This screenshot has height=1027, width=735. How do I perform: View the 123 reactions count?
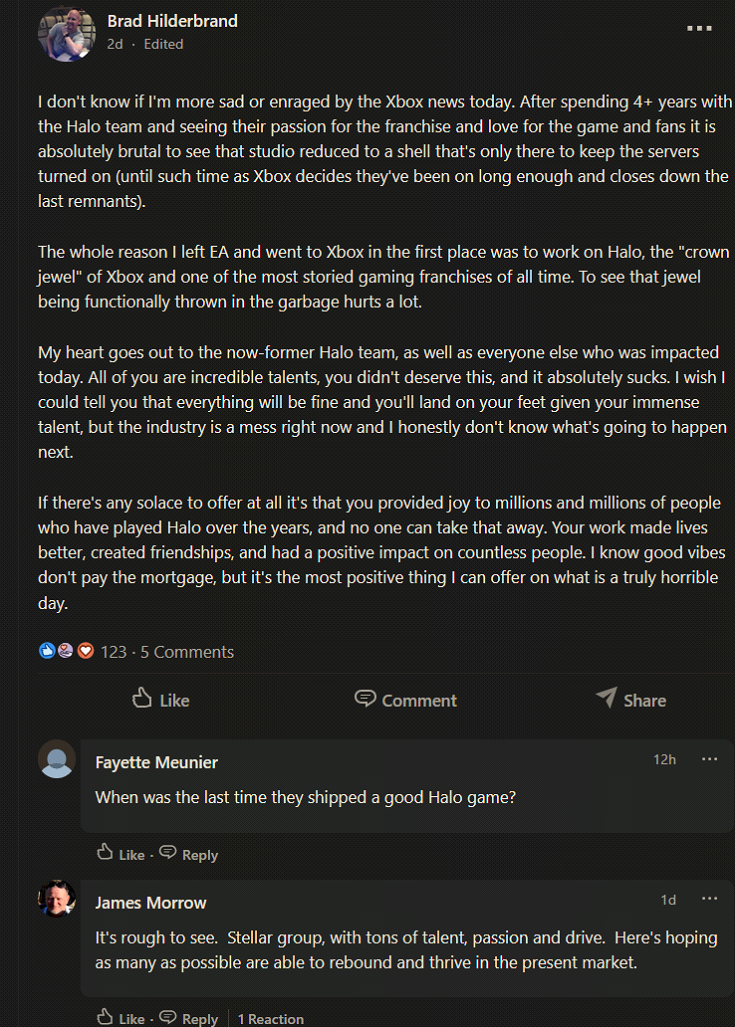pos(113,652)
